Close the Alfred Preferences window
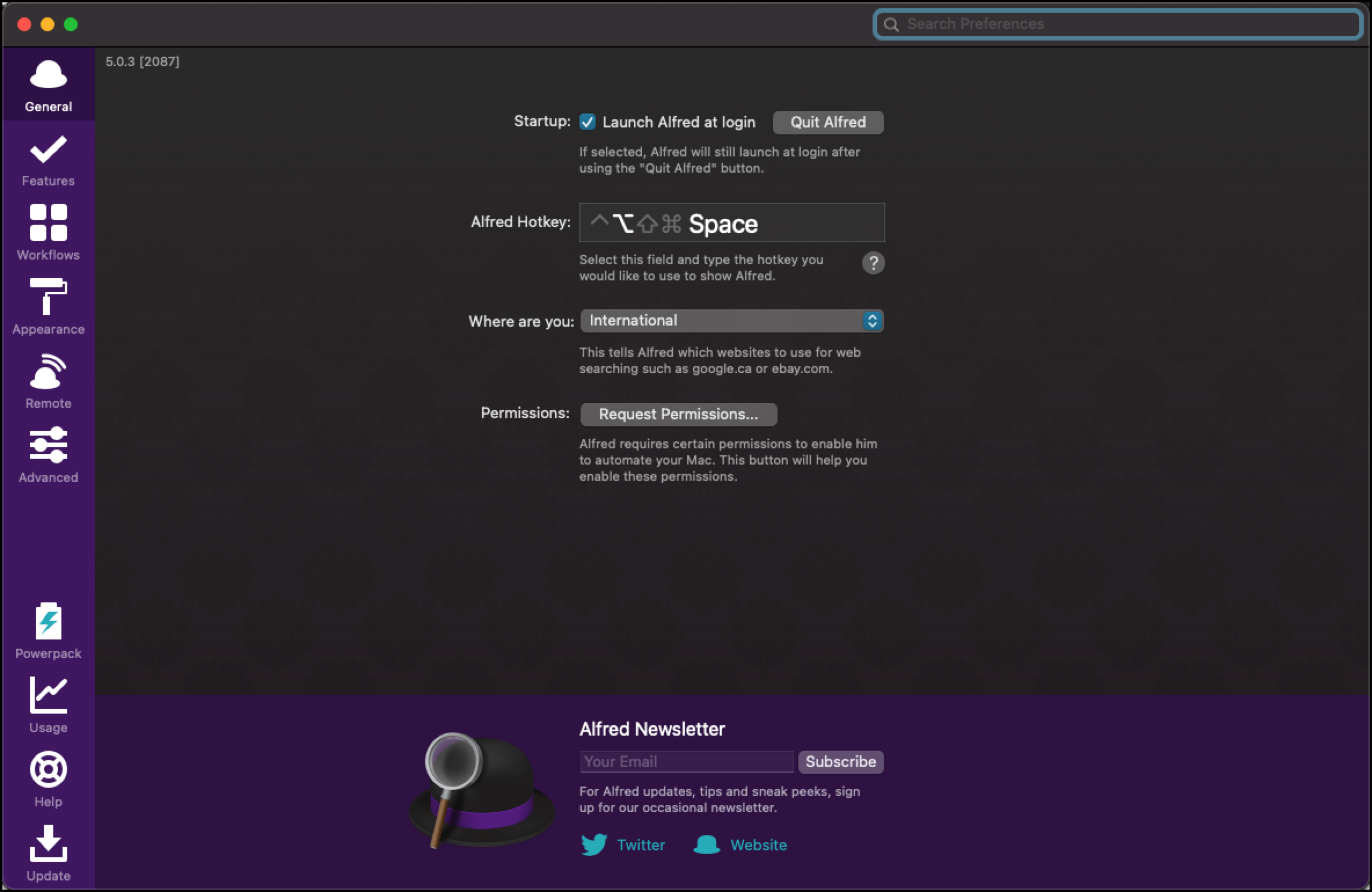 coord(24,24)
